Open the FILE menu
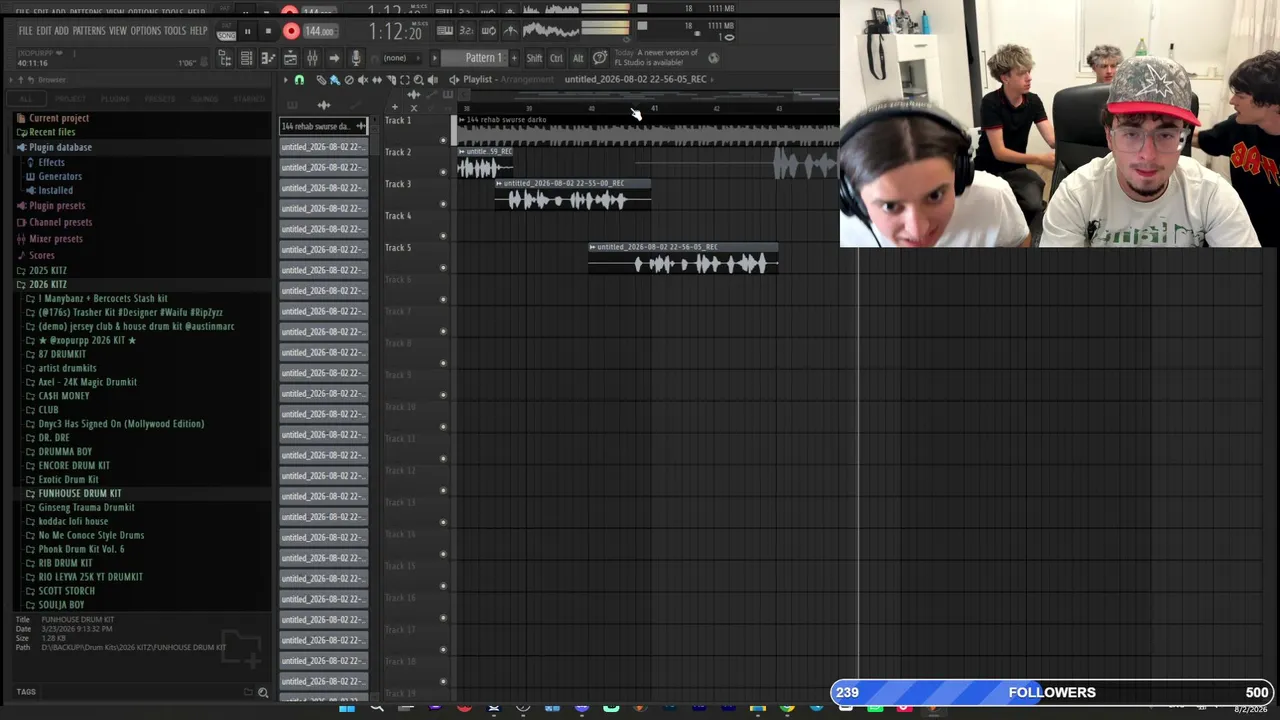The width and height of the screenshot is (1280, 720). pos(25,31)
